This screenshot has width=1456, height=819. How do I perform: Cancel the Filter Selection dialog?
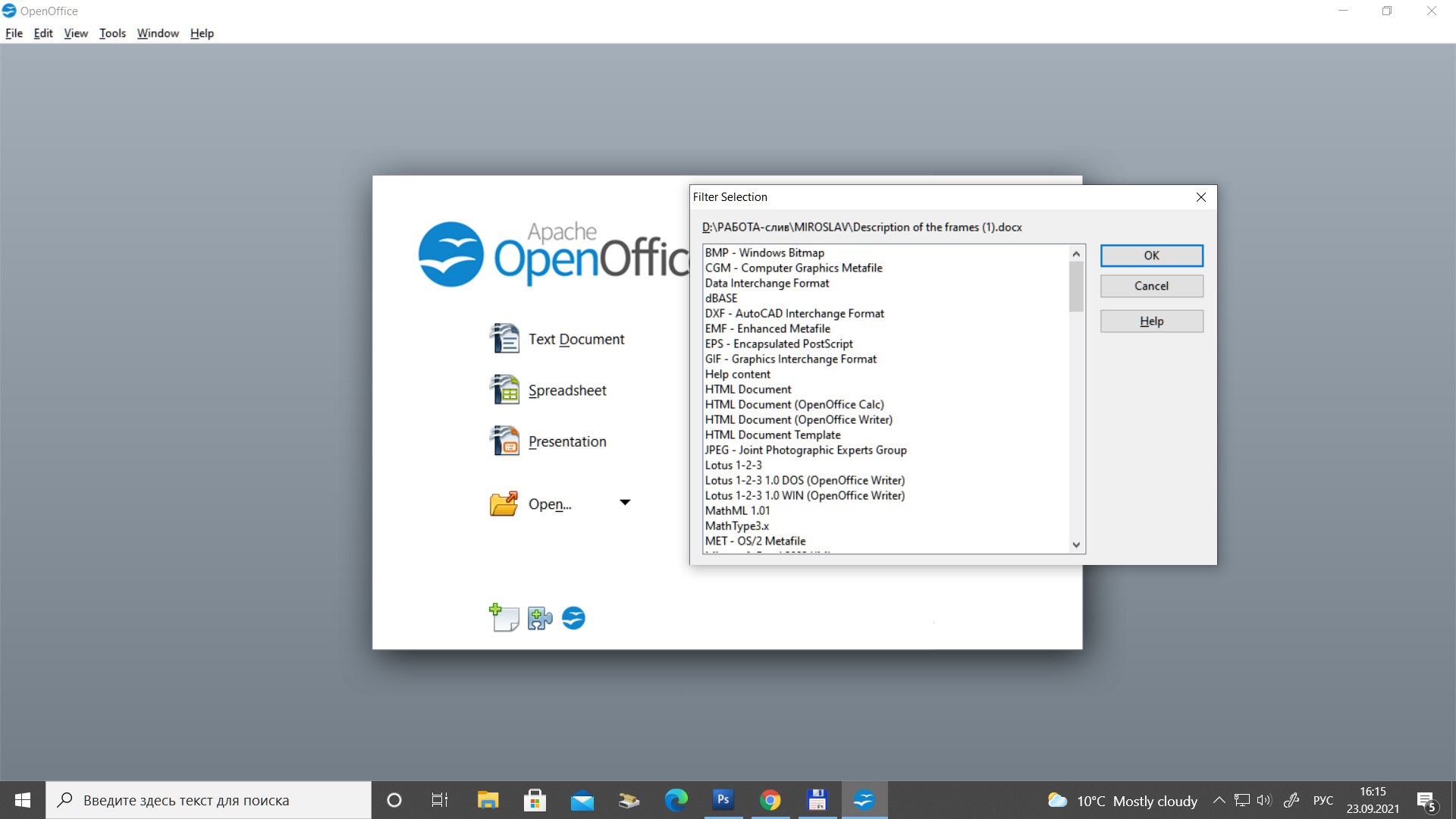pos(1151,286)
